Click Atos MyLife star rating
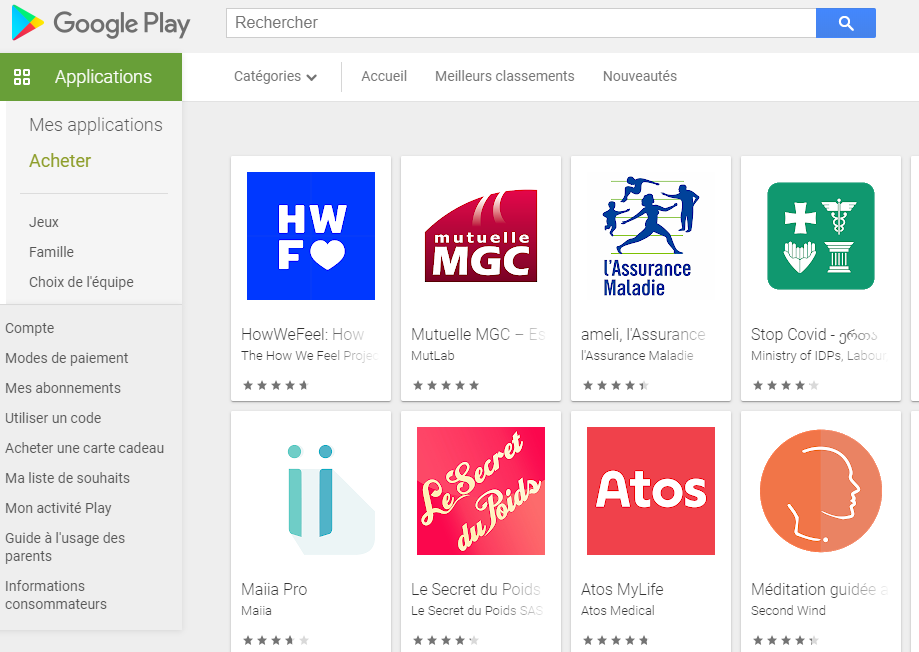 (x=615, y=640)
